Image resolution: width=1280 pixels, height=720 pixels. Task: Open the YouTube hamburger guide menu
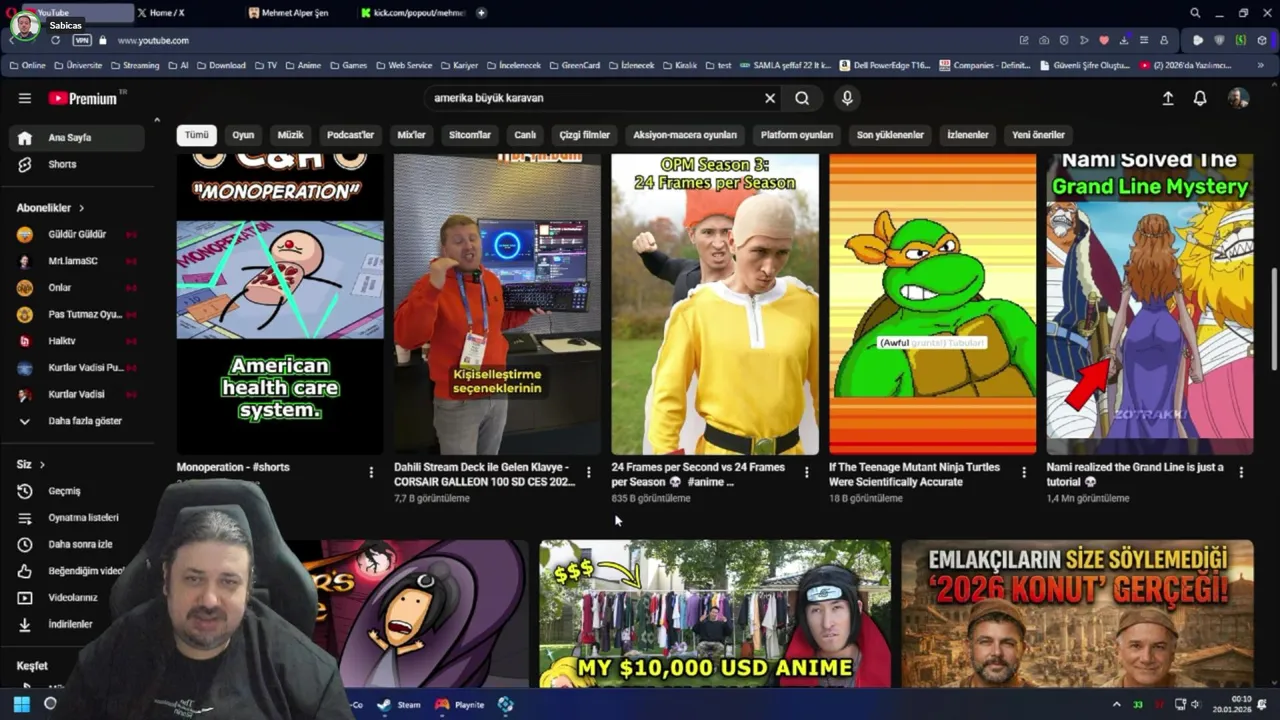coord(24,98)
